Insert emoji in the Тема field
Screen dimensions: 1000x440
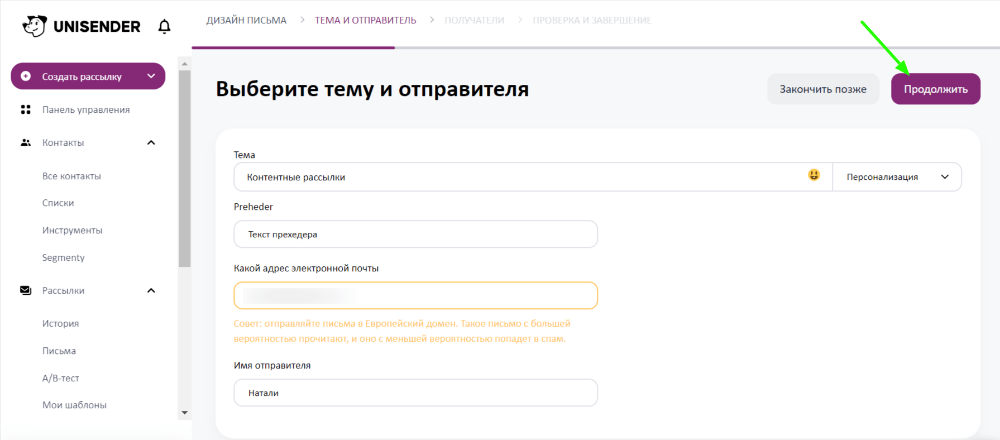click(814, 175)
